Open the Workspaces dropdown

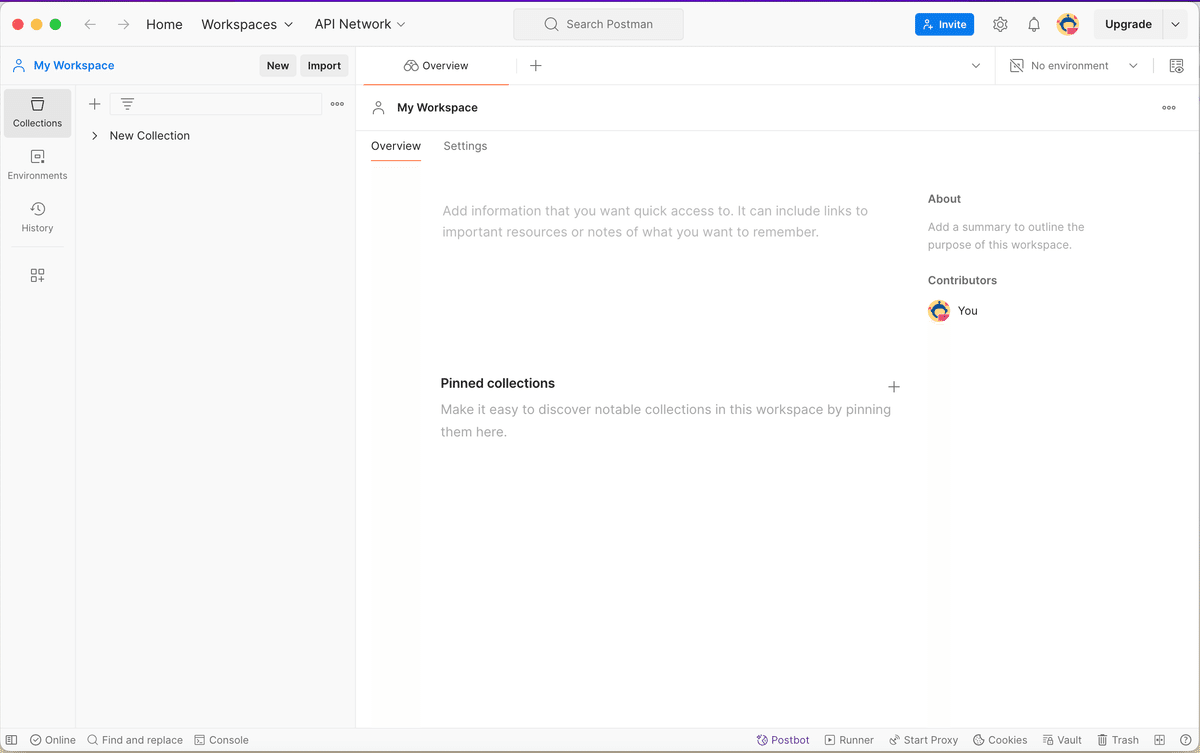247,24
